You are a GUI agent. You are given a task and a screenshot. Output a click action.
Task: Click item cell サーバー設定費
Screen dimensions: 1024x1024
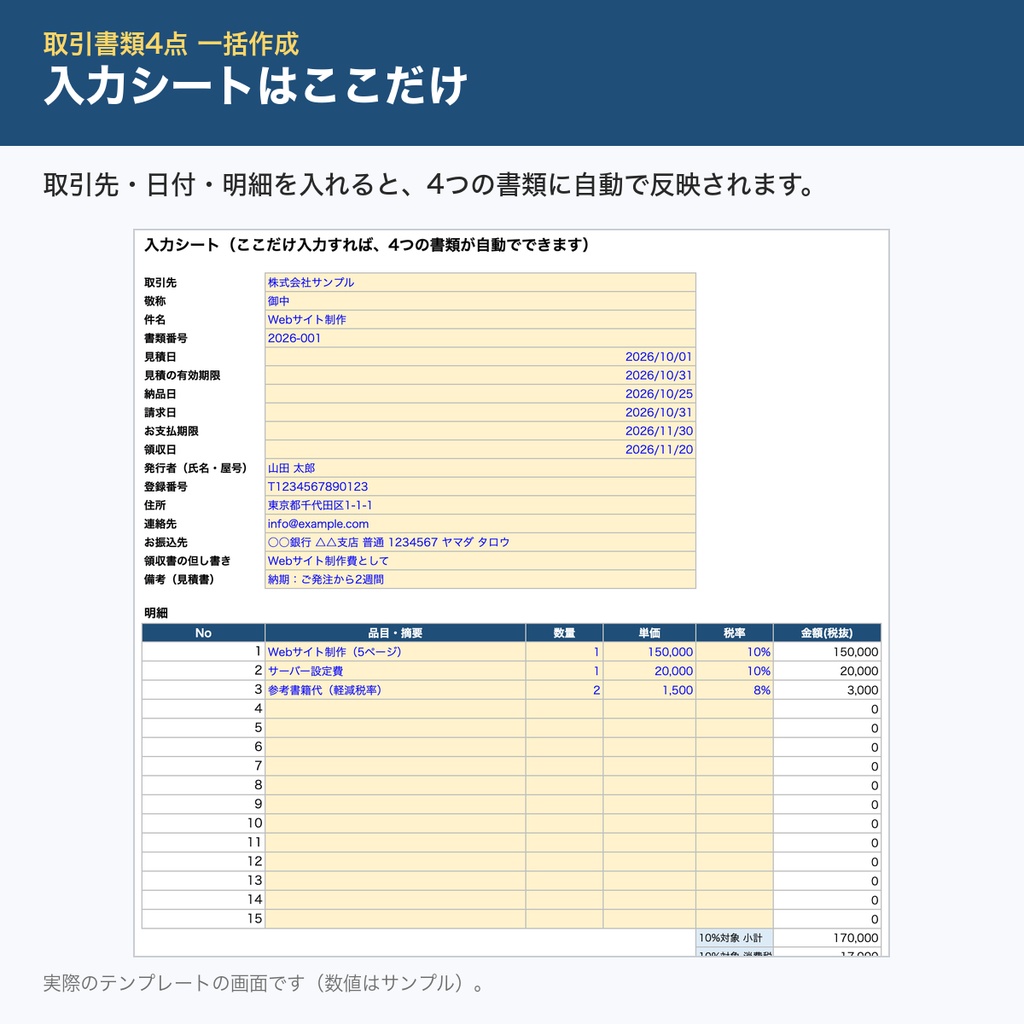[395, 671]
